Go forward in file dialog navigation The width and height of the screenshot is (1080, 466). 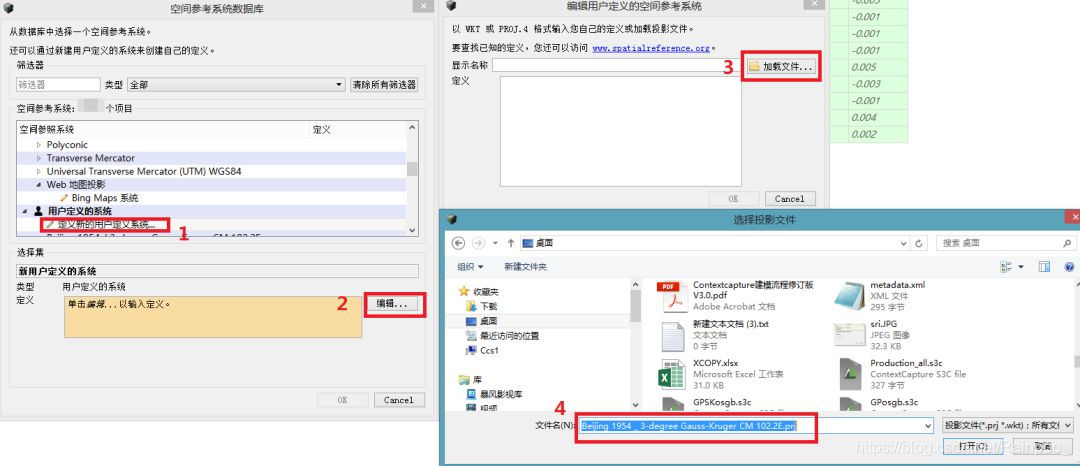coord(478,243)
